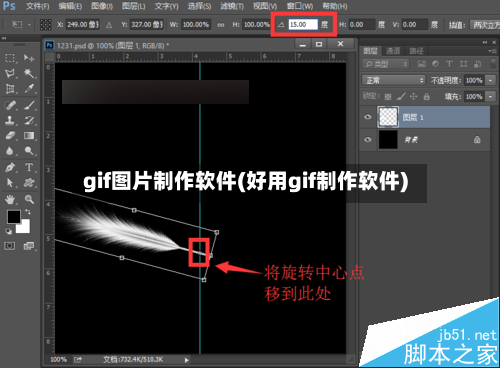Select the Blur drop tool
500x368 pixels.
(x=10, y=151)
